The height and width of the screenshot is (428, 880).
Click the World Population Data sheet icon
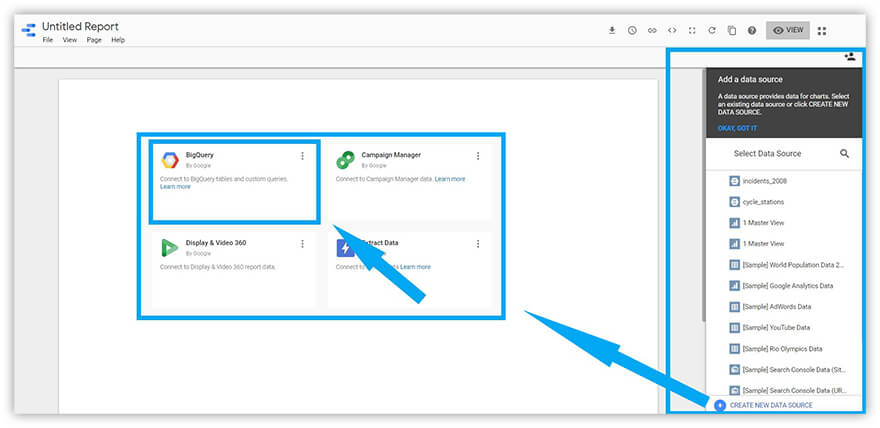(x=734, y=265)
